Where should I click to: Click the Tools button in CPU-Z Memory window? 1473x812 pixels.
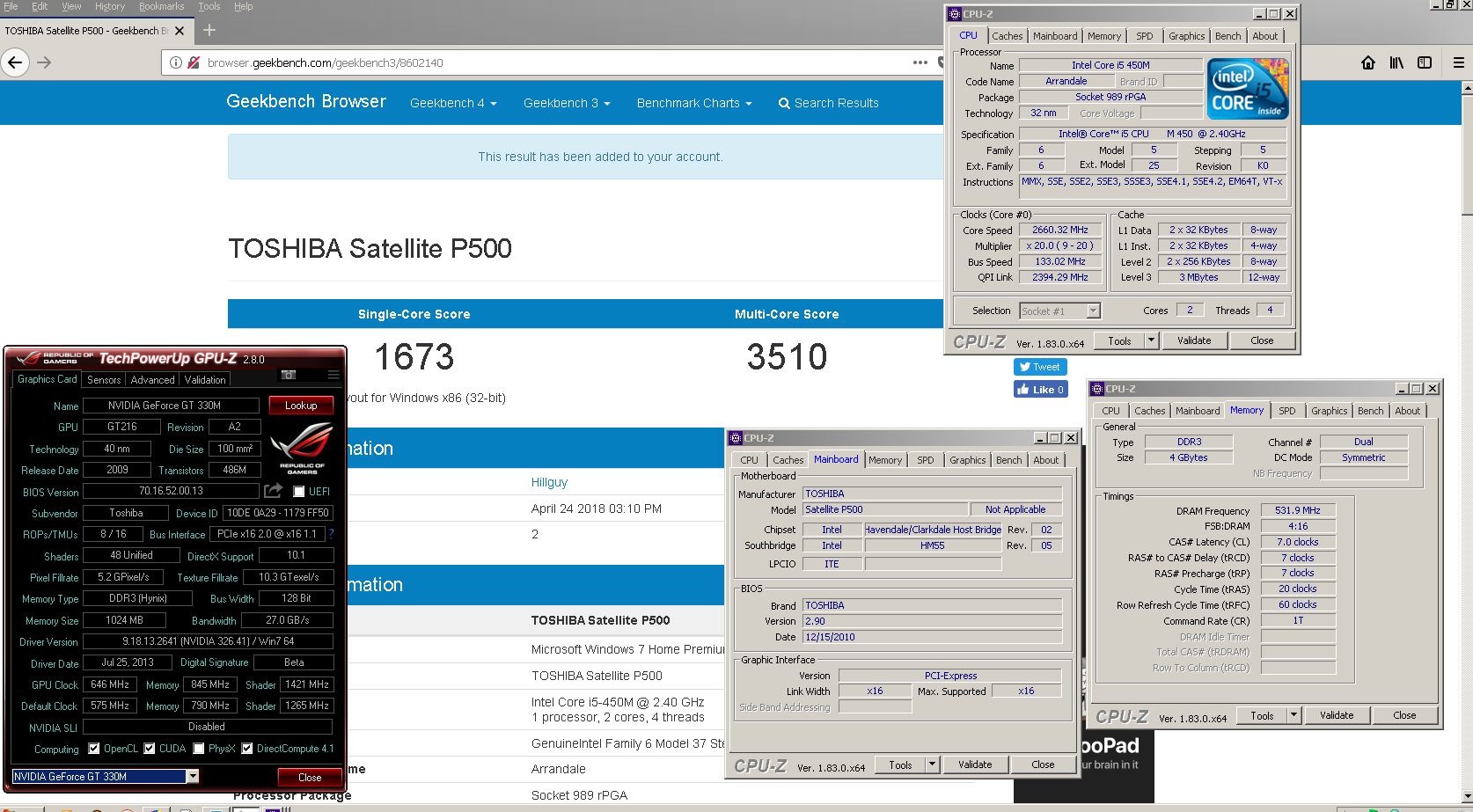[x=1263, y=715]
